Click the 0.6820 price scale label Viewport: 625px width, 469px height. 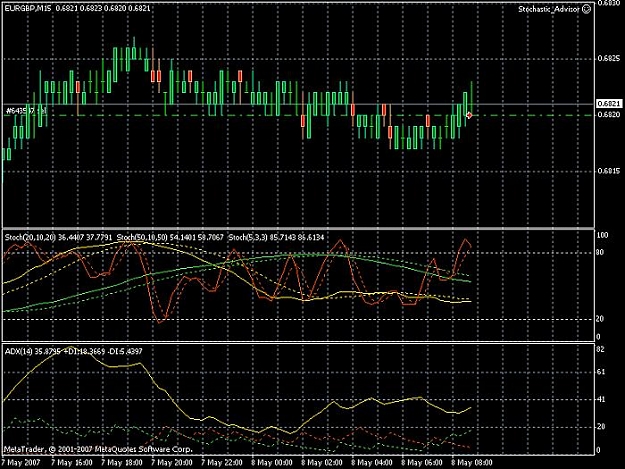click(609, 115)
